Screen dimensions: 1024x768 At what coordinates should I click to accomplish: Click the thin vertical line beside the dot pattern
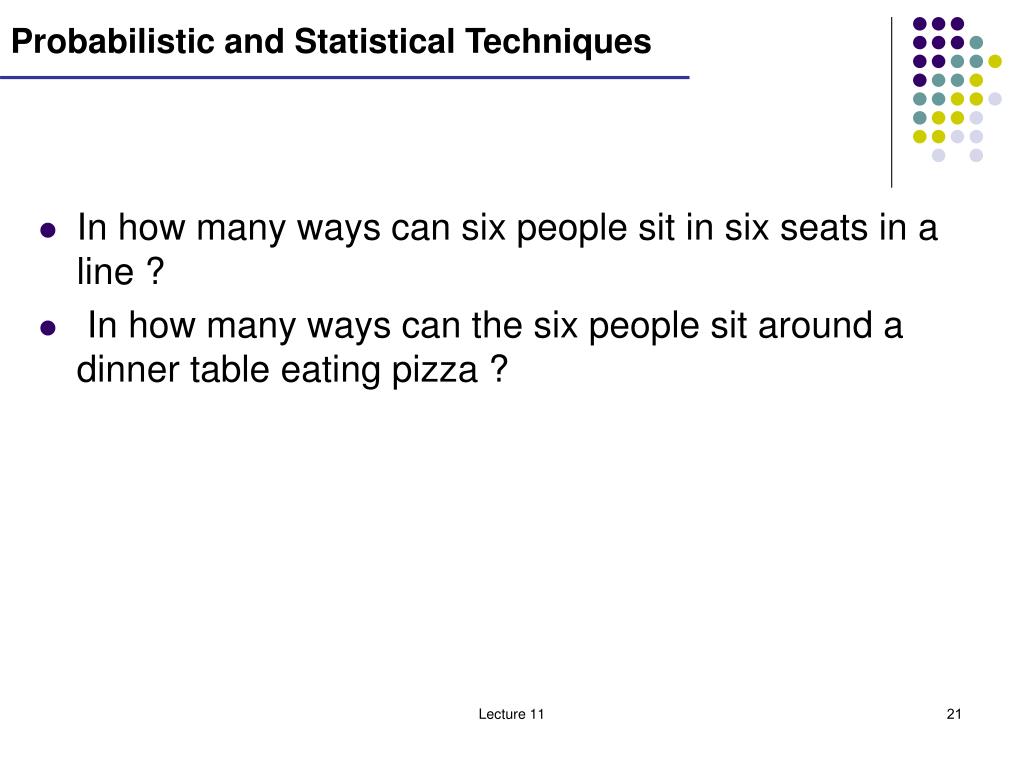point(891,103)
